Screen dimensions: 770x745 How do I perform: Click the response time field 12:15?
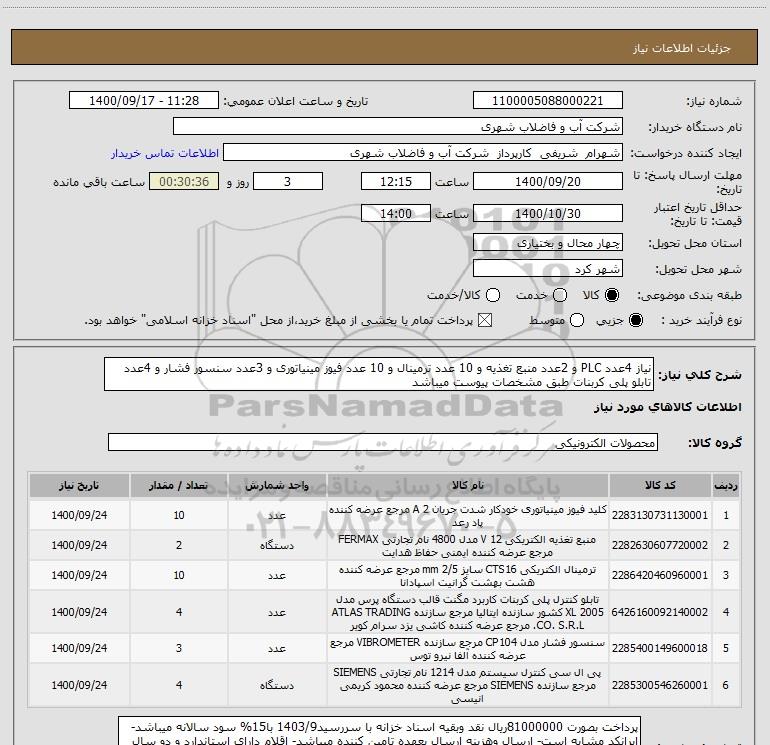(x=396, y=181)
